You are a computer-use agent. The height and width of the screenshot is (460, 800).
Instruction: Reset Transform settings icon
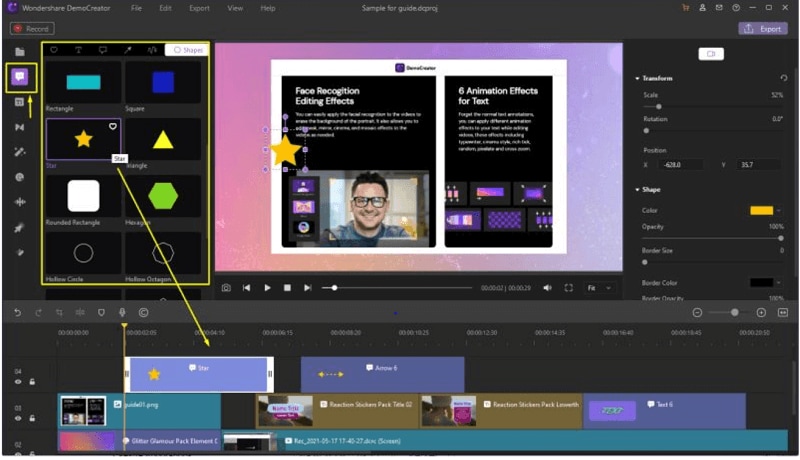point(784,78)
